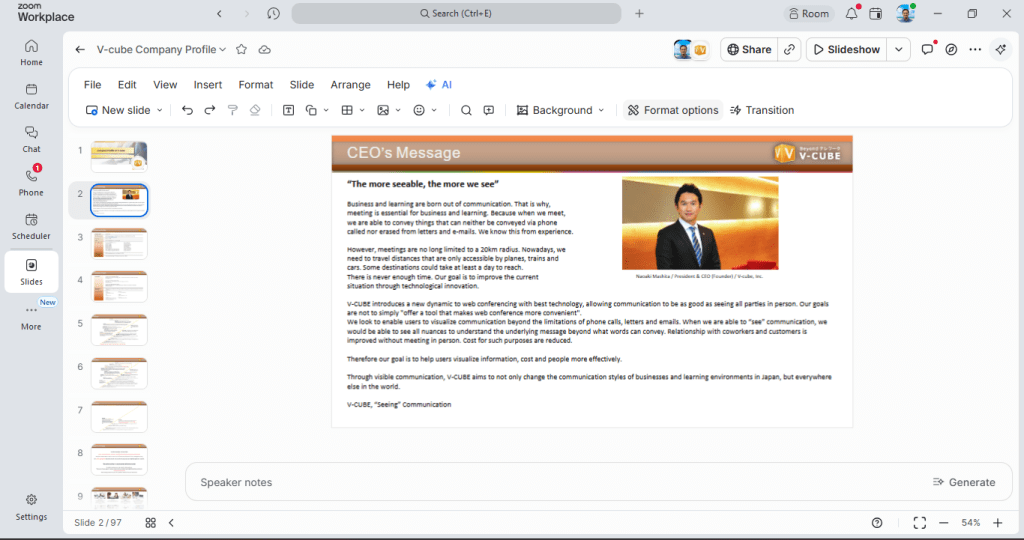Open the Background dropdown
Viewport: 1024px width, 540px height.
tap(560, 110)
